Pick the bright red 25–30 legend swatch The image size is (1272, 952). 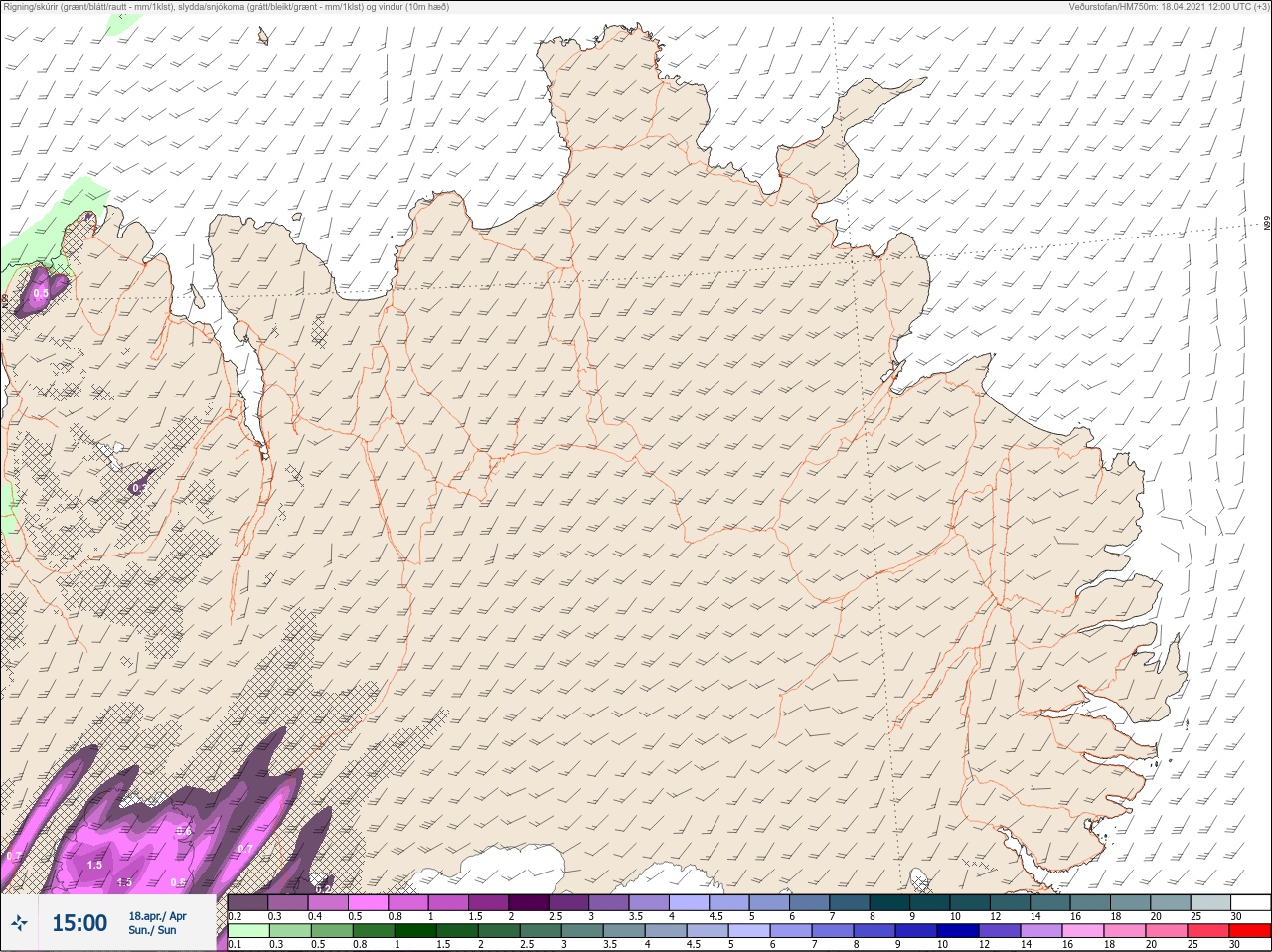(1251, 931)
